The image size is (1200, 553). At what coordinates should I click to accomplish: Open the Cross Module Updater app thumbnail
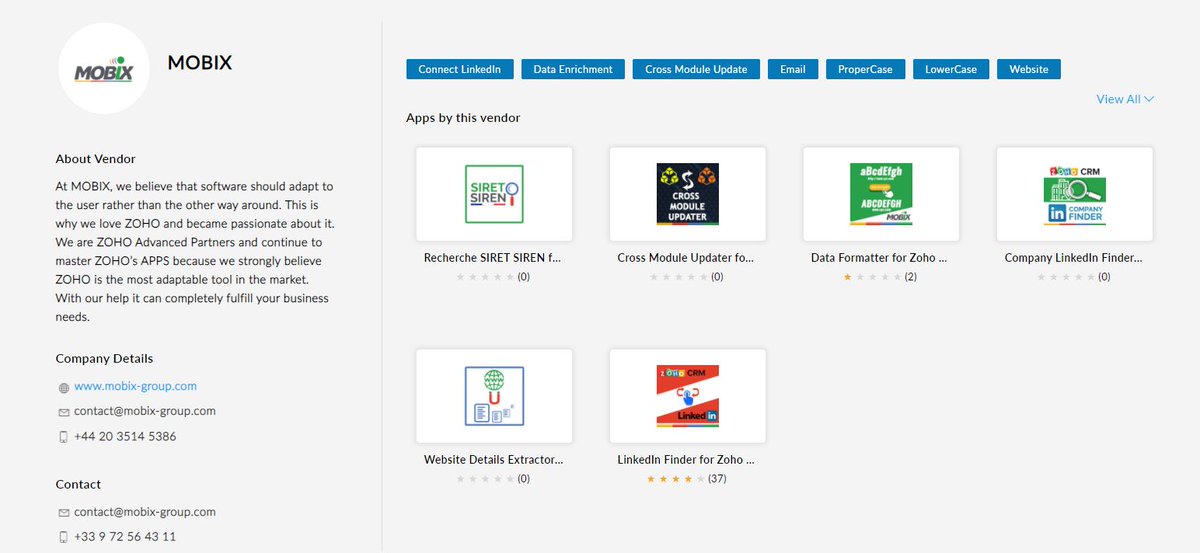[x=688, y=194]
